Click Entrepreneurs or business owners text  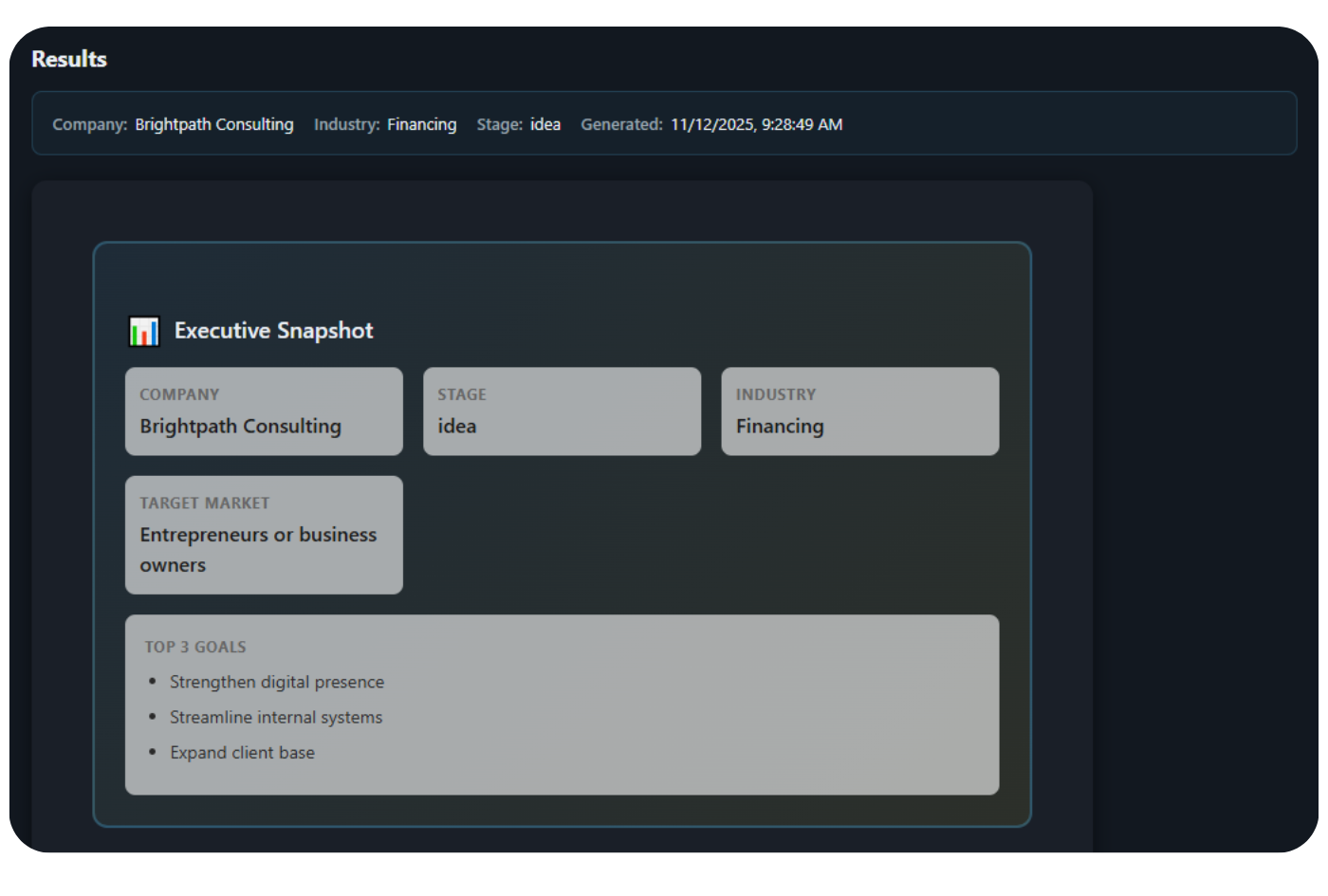(258, 549)
